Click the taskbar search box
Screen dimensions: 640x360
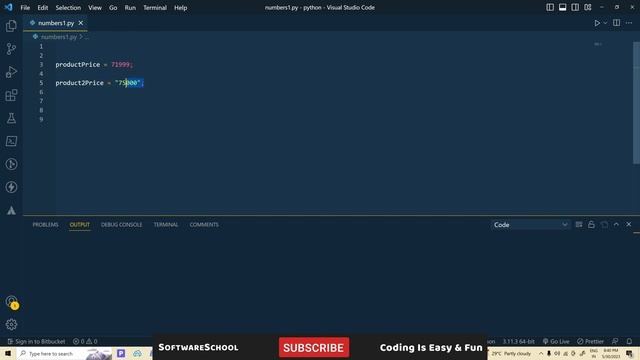pyautogui.click(x=64, y=353)
